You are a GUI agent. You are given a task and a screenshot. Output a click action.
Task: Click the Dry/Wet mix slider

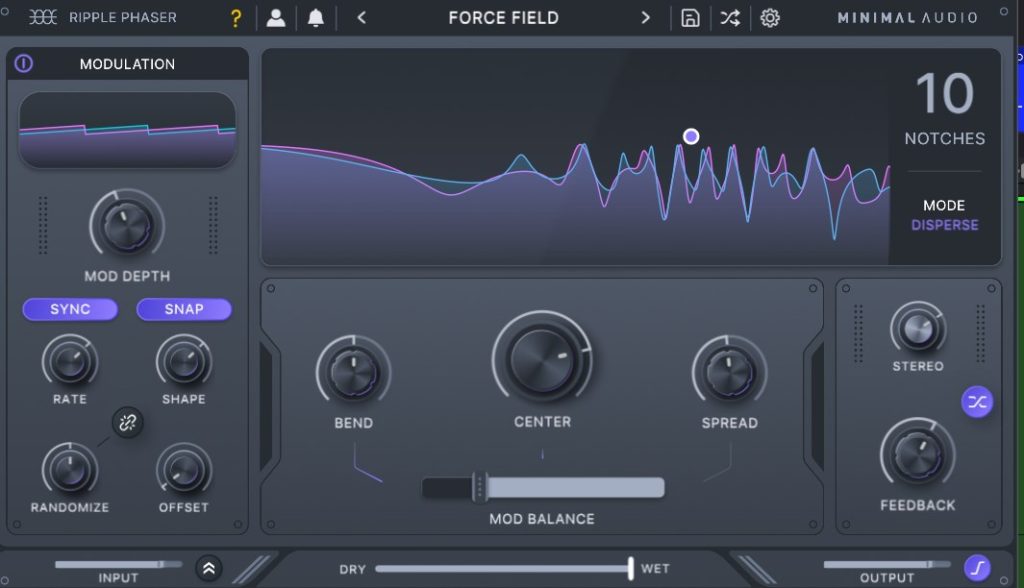[503, 569]
